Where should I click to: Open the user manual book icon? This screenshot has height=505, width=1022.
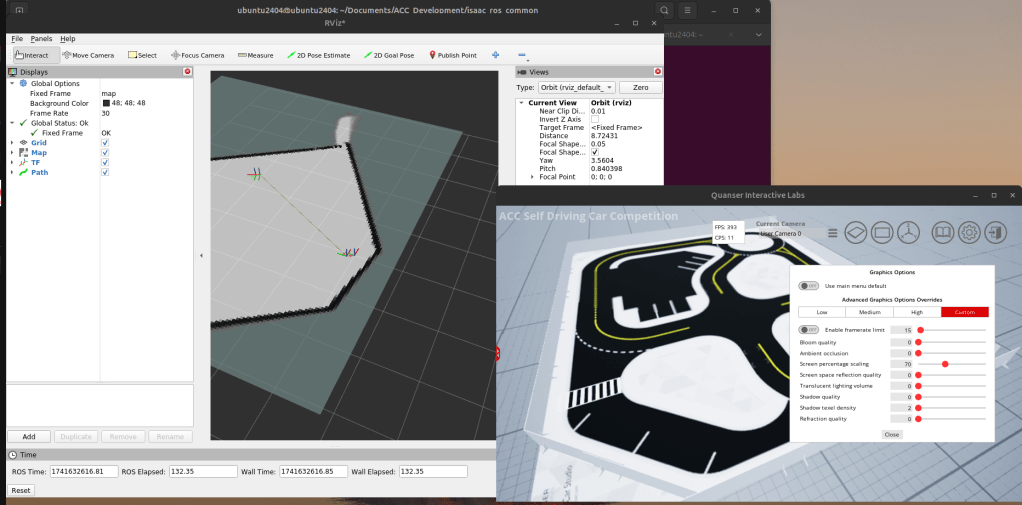(942, 232)
